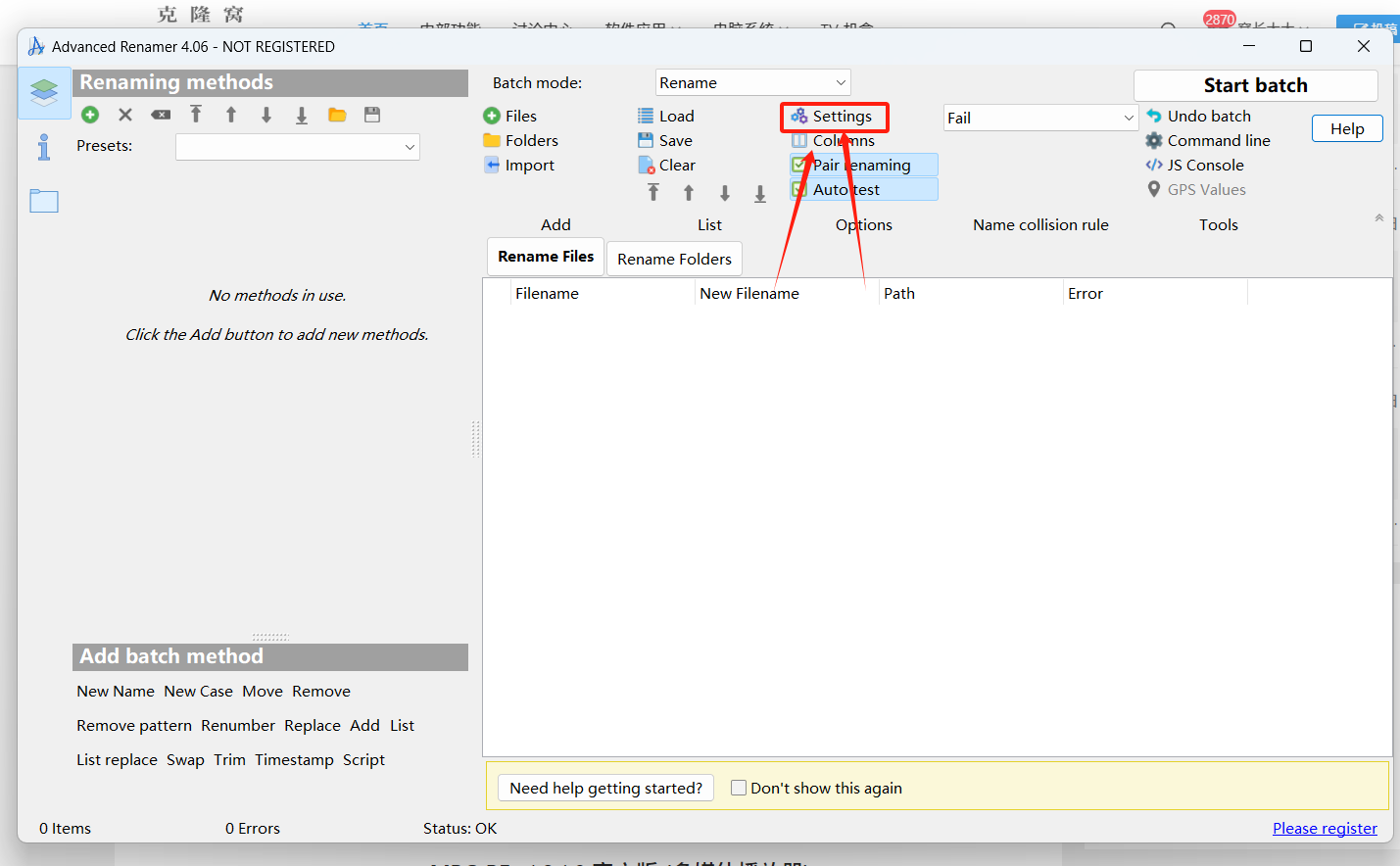Click the Remove method X icon
Viewport: 1400px width, 866px height.
click(x=125, y=115)
